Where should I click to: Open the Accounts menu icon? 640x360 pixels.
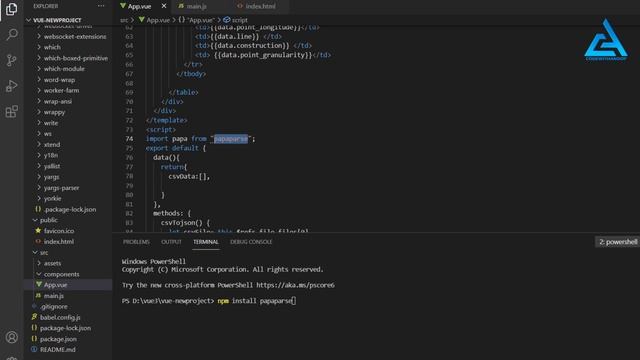[x=12, y=337]
